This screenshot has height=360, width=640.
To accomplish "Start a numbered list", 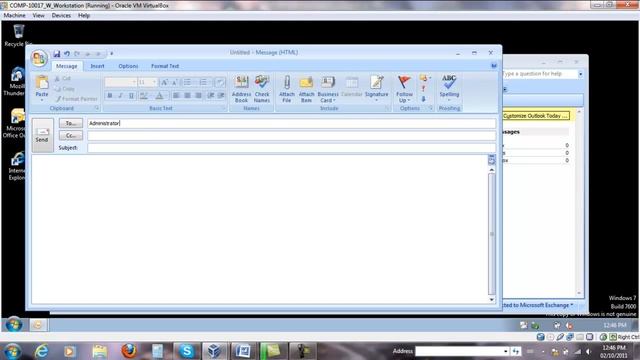I will 203,82.
